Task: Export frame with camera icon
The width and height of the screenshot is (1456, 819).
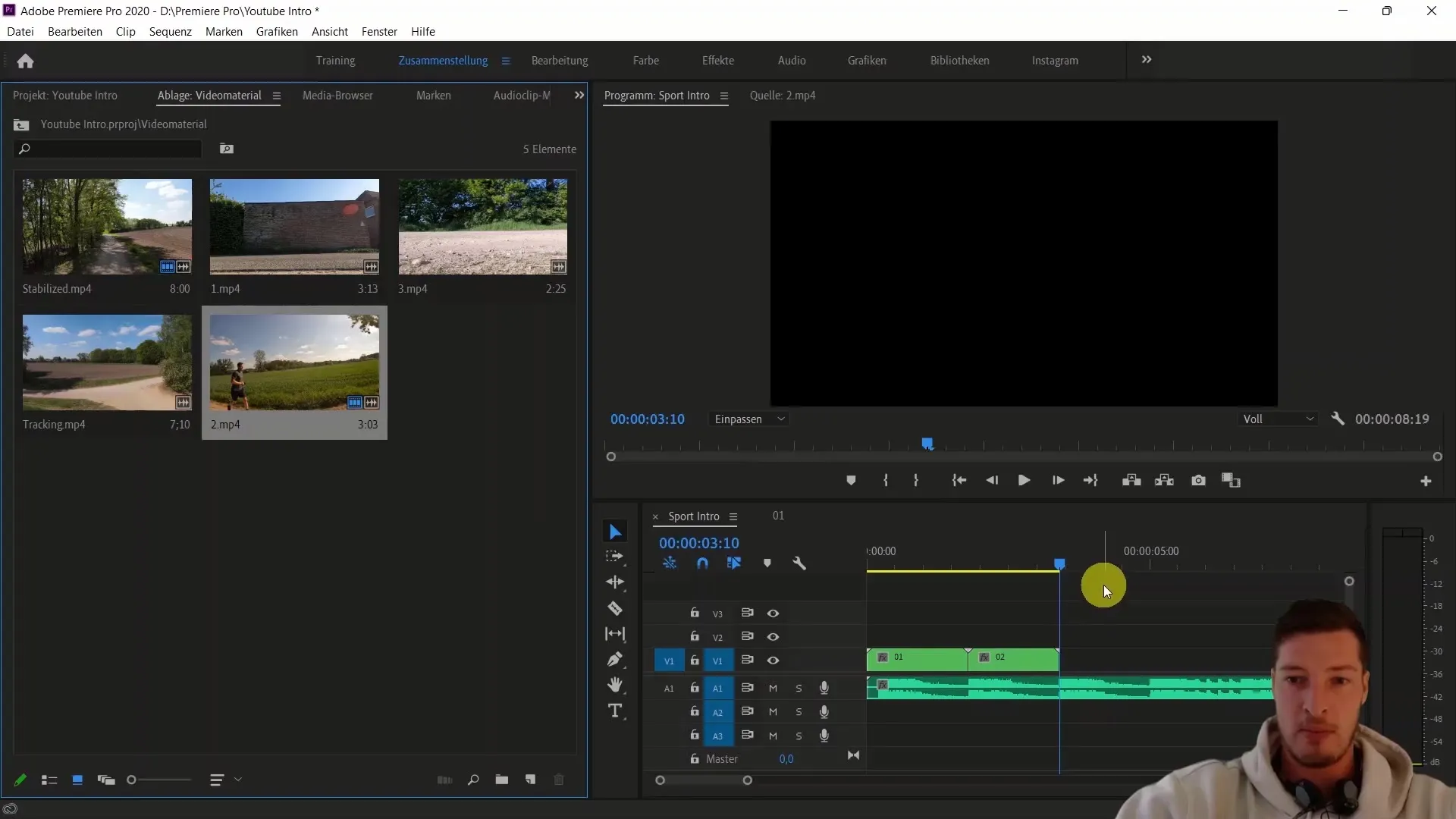Action: click(x=1198, y=481)
